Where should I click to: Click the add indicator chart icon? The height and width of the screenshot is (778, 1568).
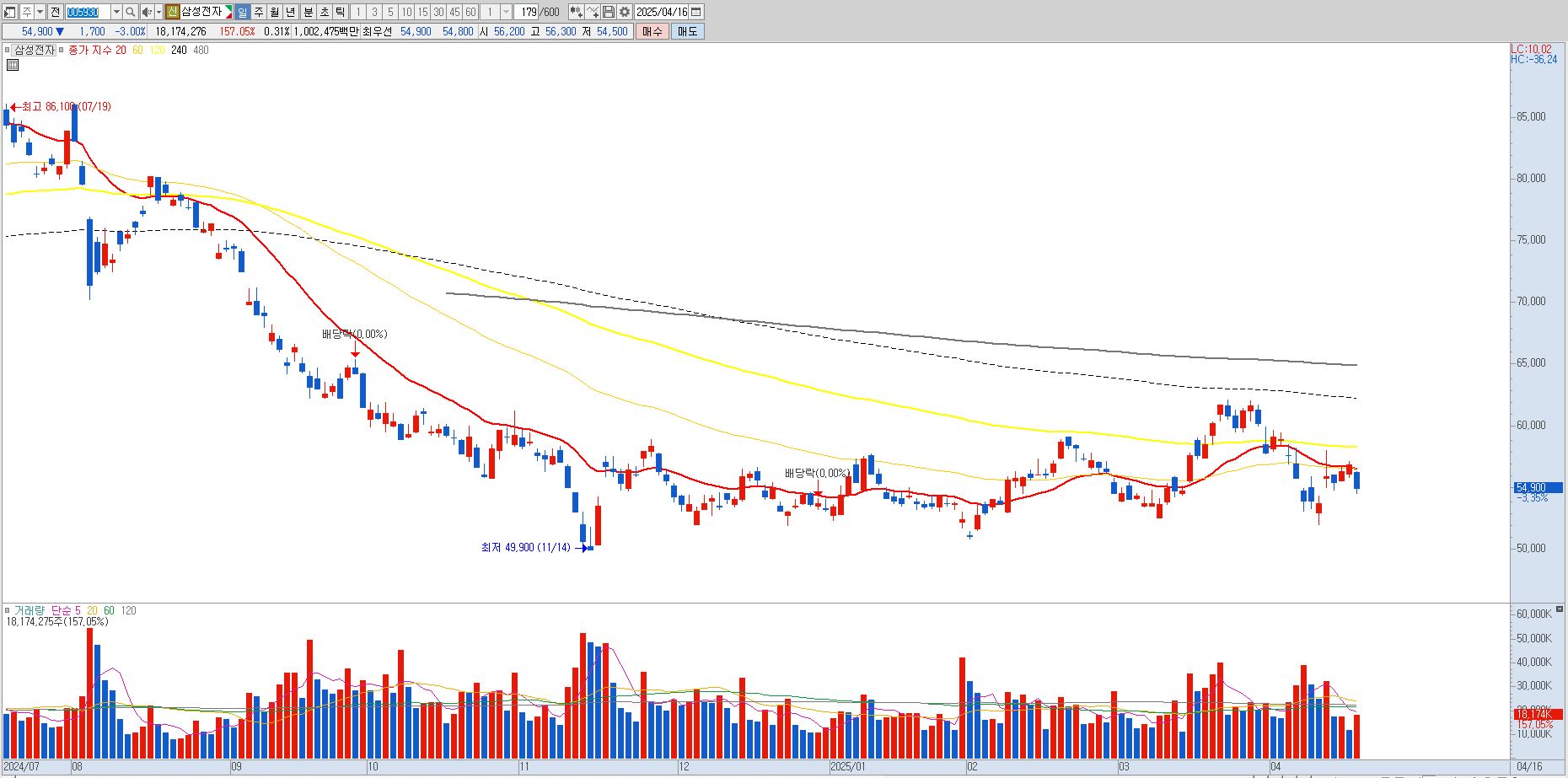[576, 12]
